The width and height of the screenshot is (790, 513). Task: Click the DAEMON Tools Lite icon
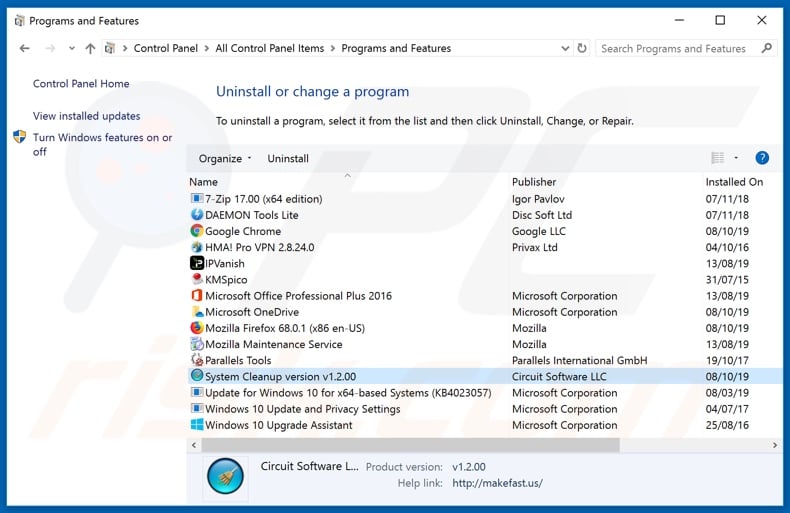click(x=196, y=215)
